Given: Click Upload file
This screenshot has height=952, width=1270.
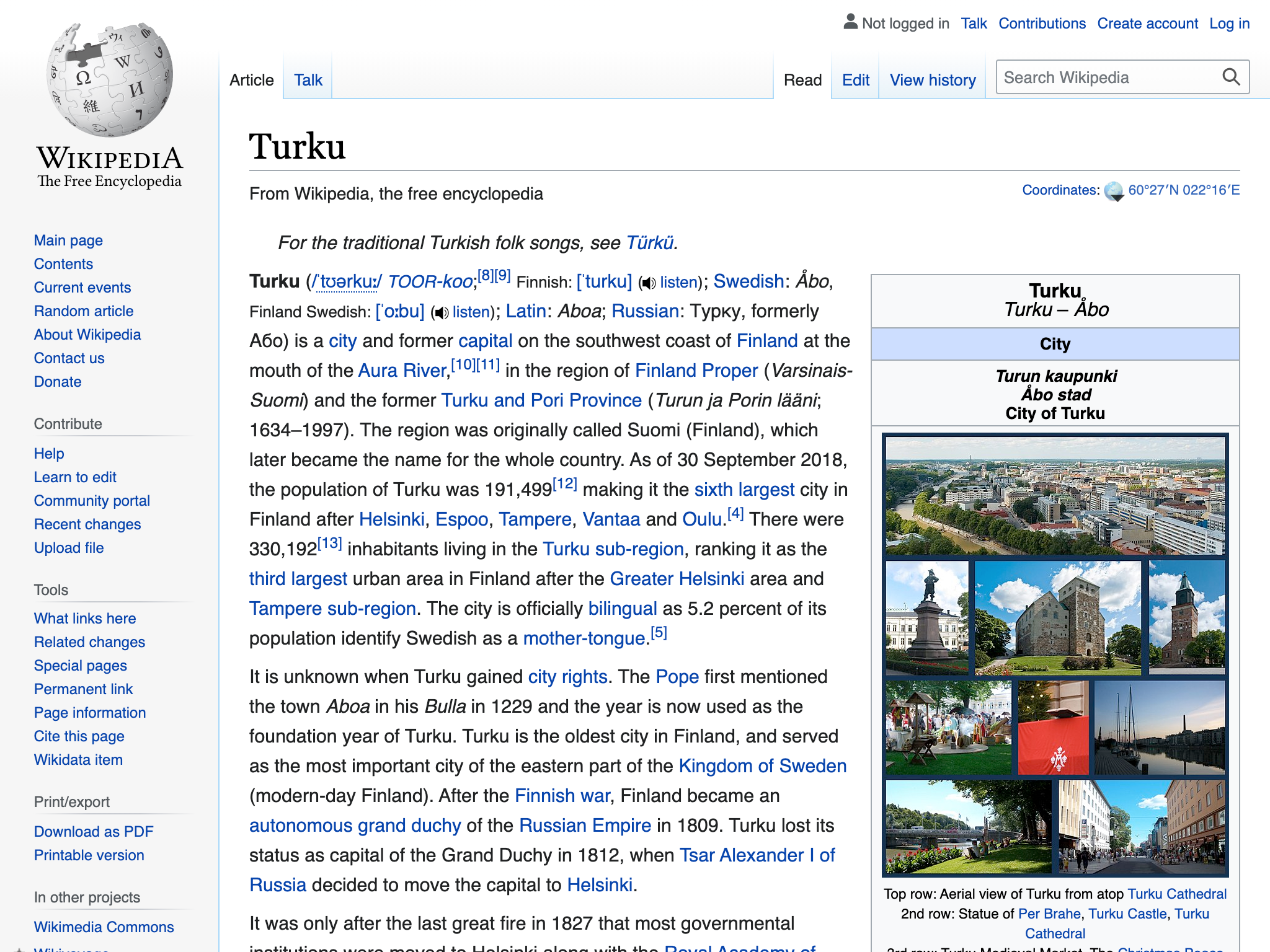Looking at the screenshot, I should tap(69, 548).
